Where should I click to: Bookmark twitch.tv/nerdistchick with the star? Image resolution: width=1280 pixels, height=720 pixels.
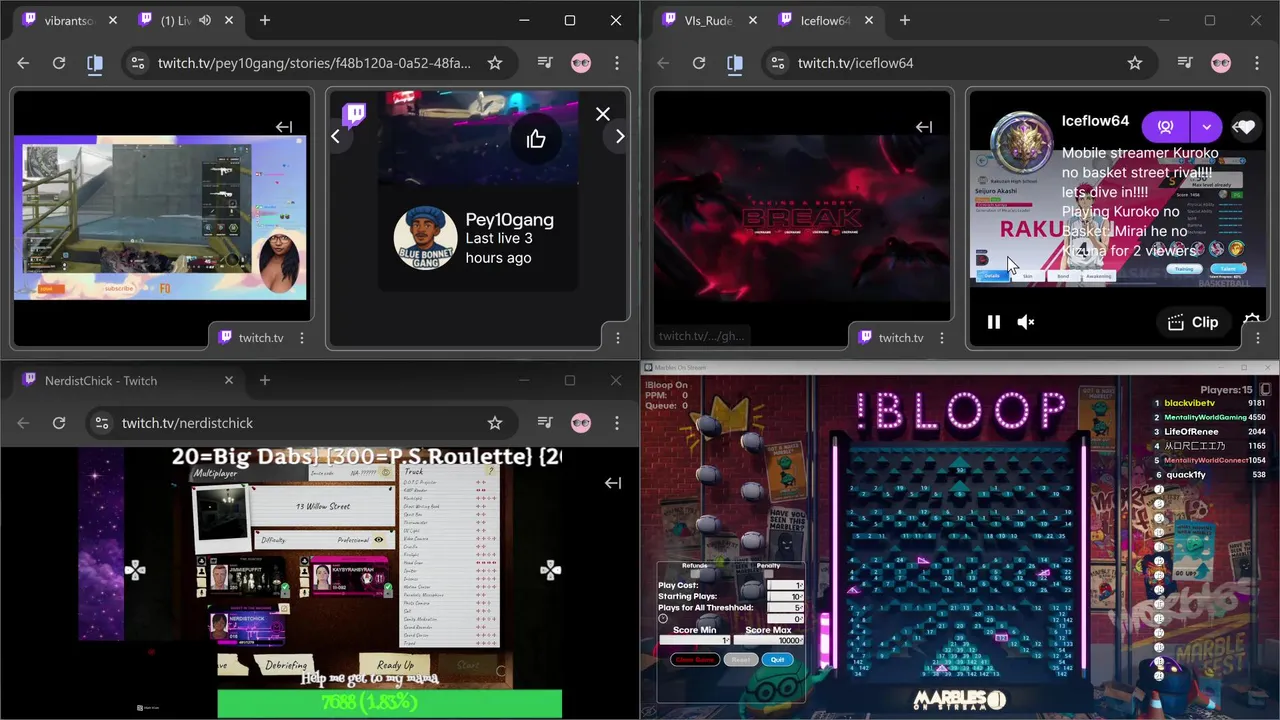tap(494, 423)
